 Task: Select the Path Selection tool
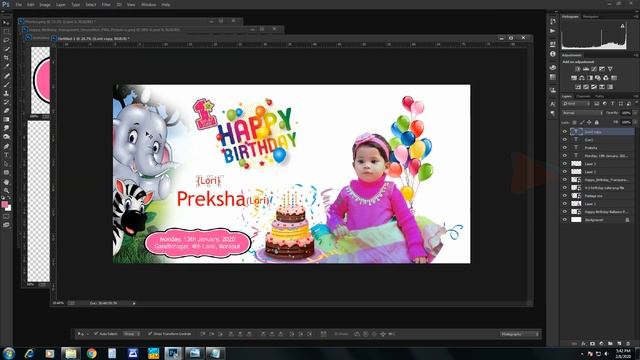(6, 164)
